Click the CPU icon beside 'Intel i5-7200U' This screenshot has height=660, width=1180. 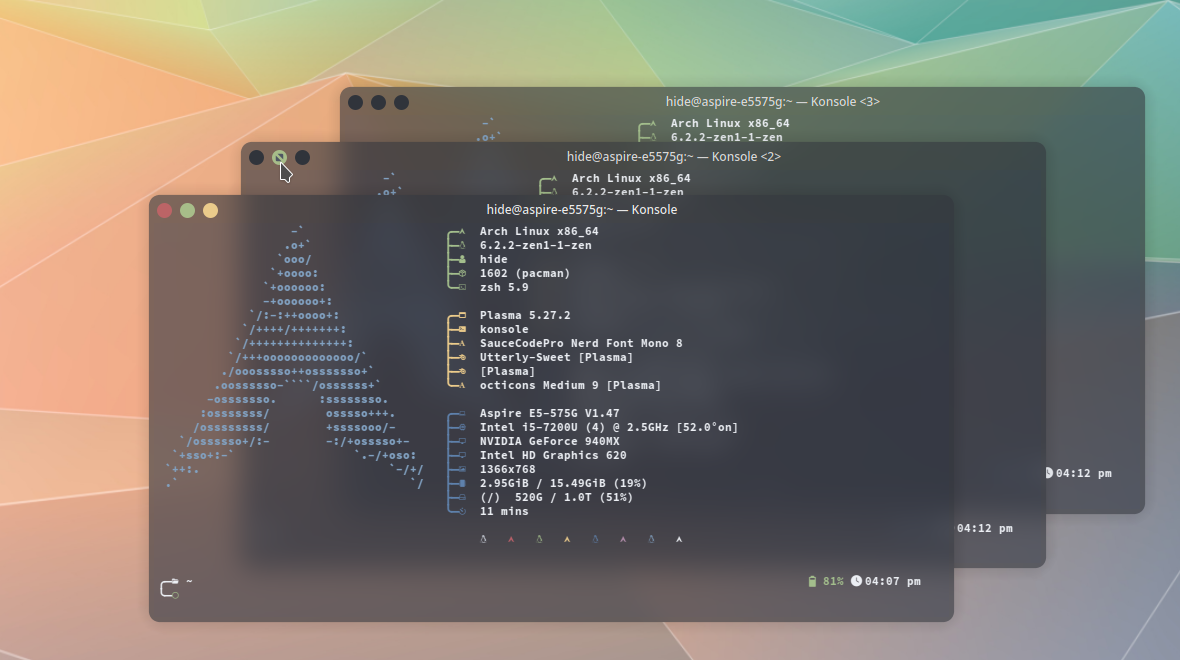(462, 427)
